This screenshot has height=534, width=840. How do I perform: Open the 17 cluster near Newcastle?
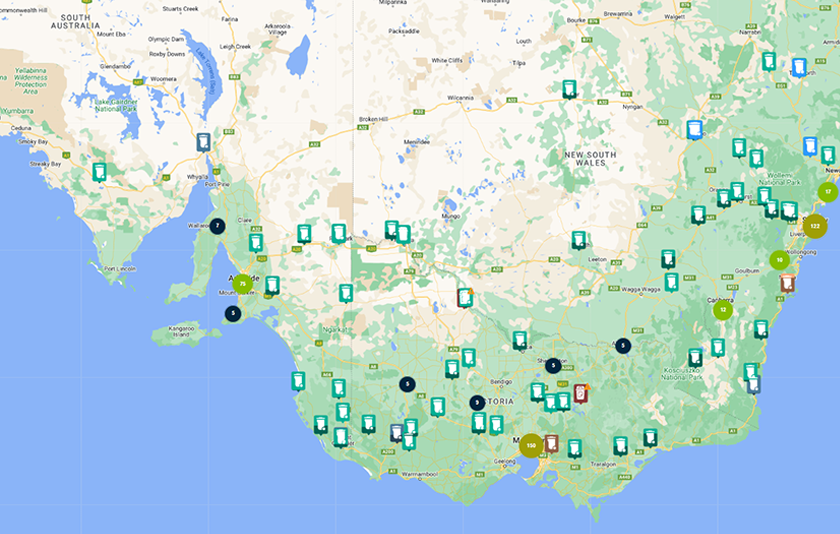point(827,191)
